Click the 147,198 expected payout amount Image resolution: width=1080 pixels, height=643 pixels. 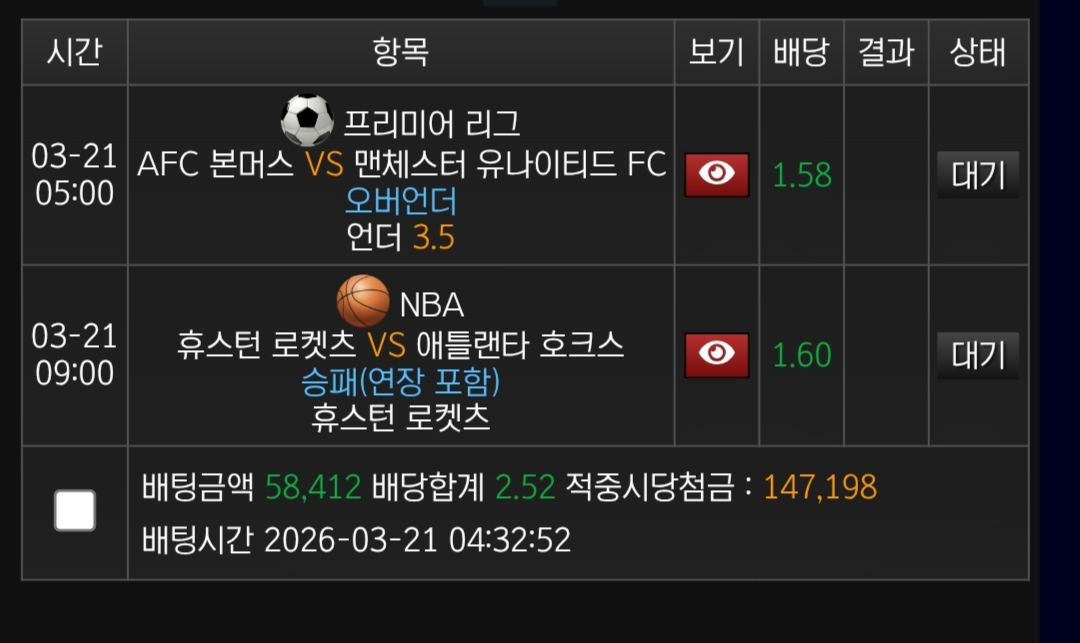click(x=820, y=487)
